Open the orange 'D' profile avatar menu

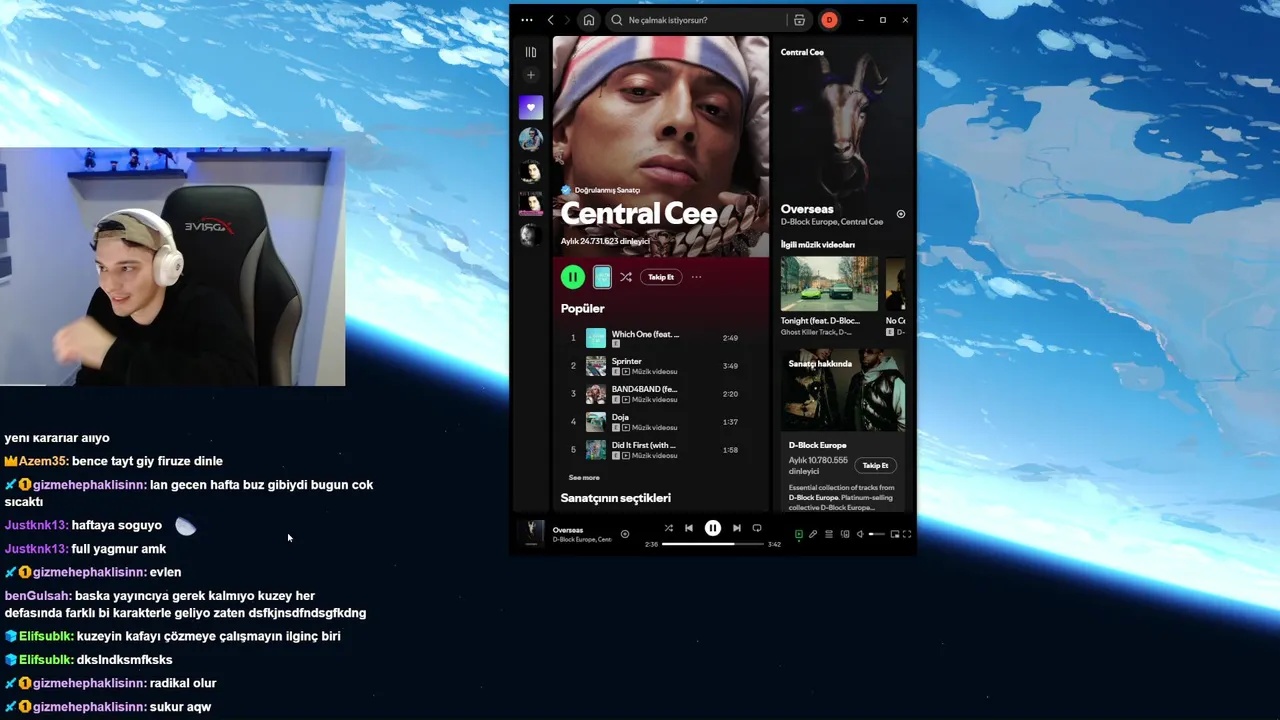pos(829,20)
